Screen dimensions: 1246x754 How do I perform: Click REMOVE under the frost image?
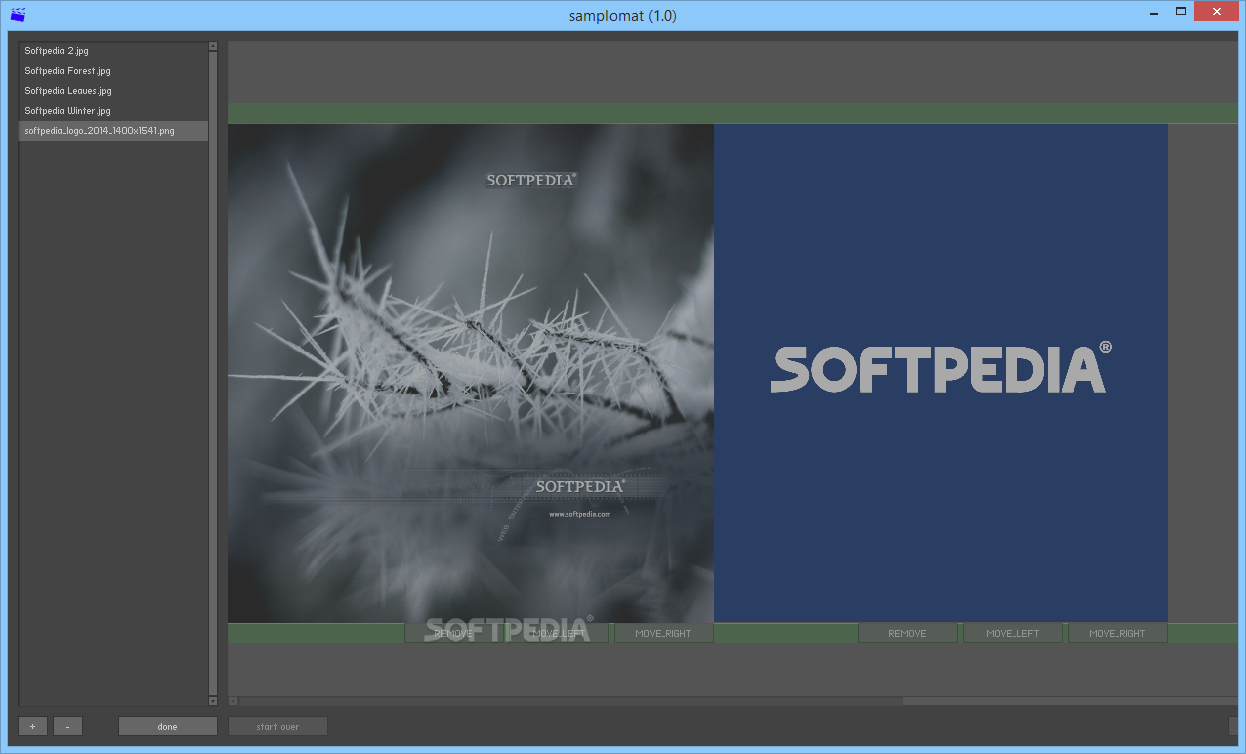tap(454, 633)
